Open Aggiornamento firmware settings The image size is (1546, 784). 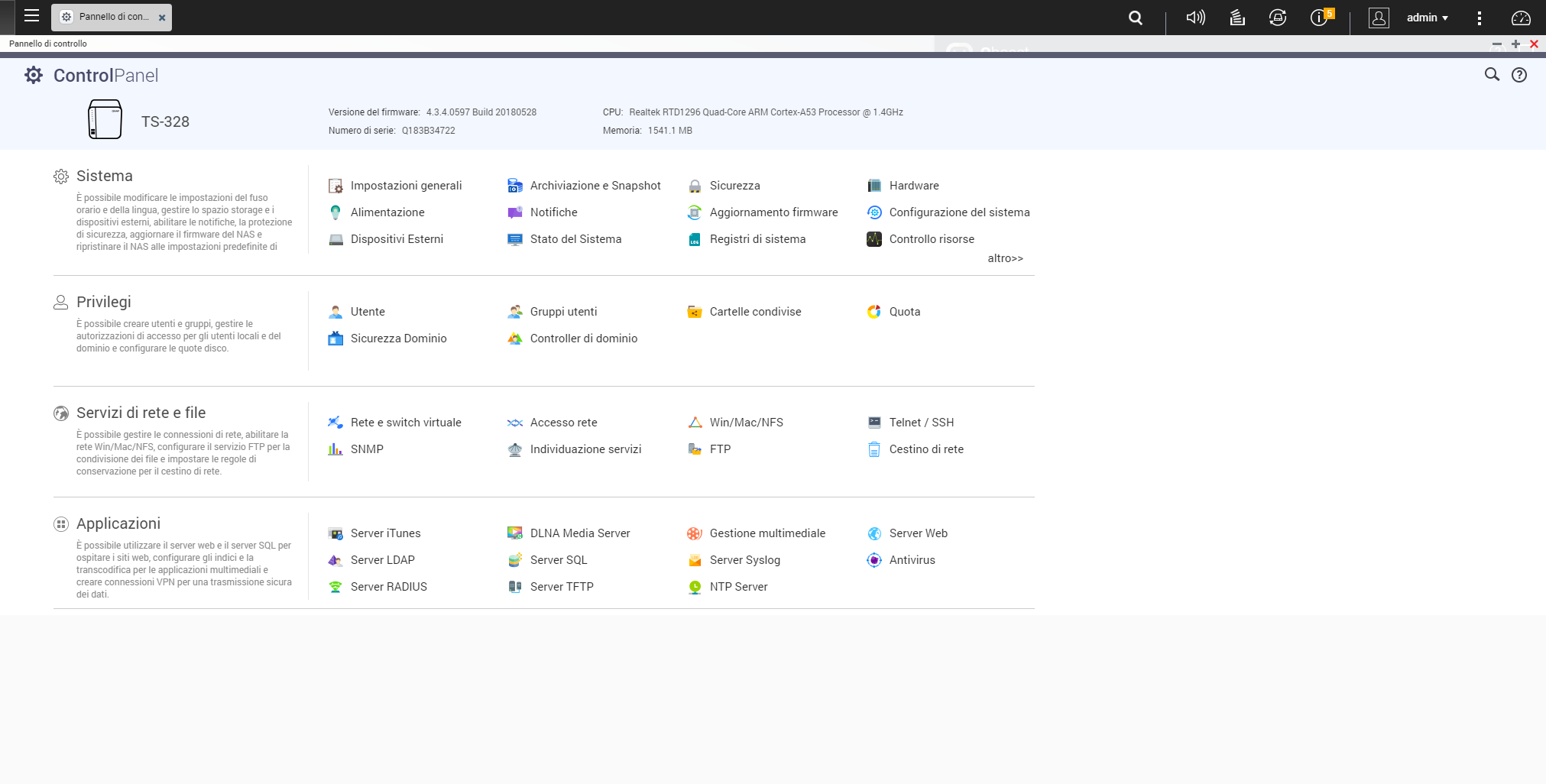(x=773, y=212)
